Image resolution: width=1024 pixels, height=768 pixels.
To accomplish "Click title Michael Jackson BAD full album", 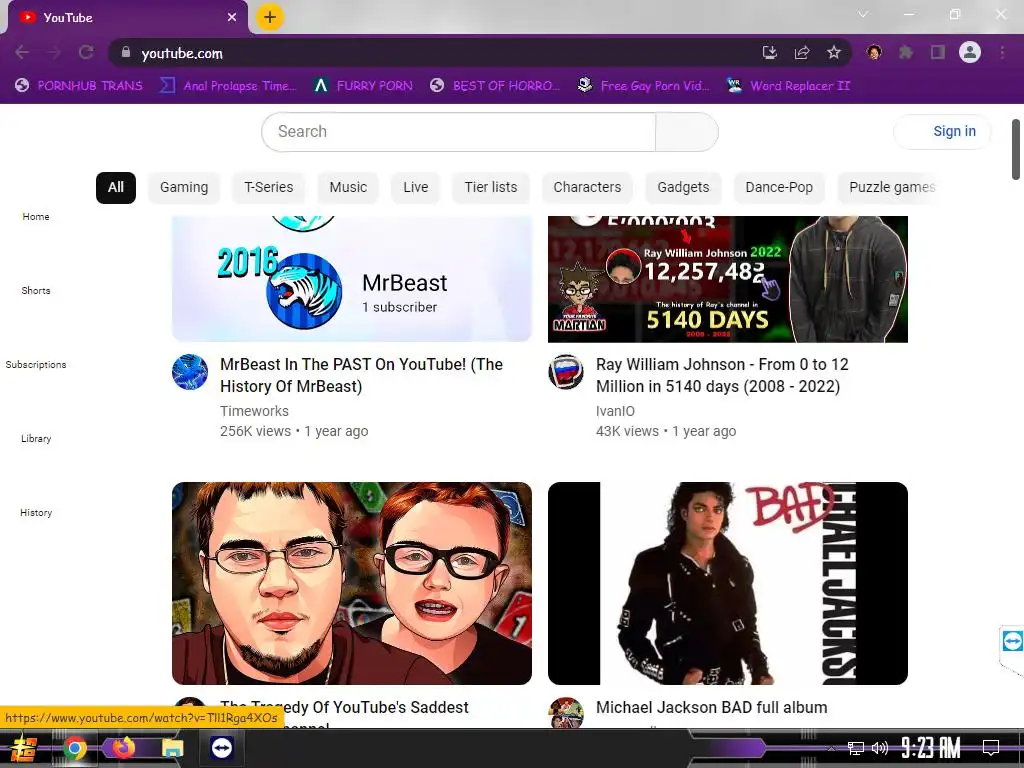I will 711,708.
